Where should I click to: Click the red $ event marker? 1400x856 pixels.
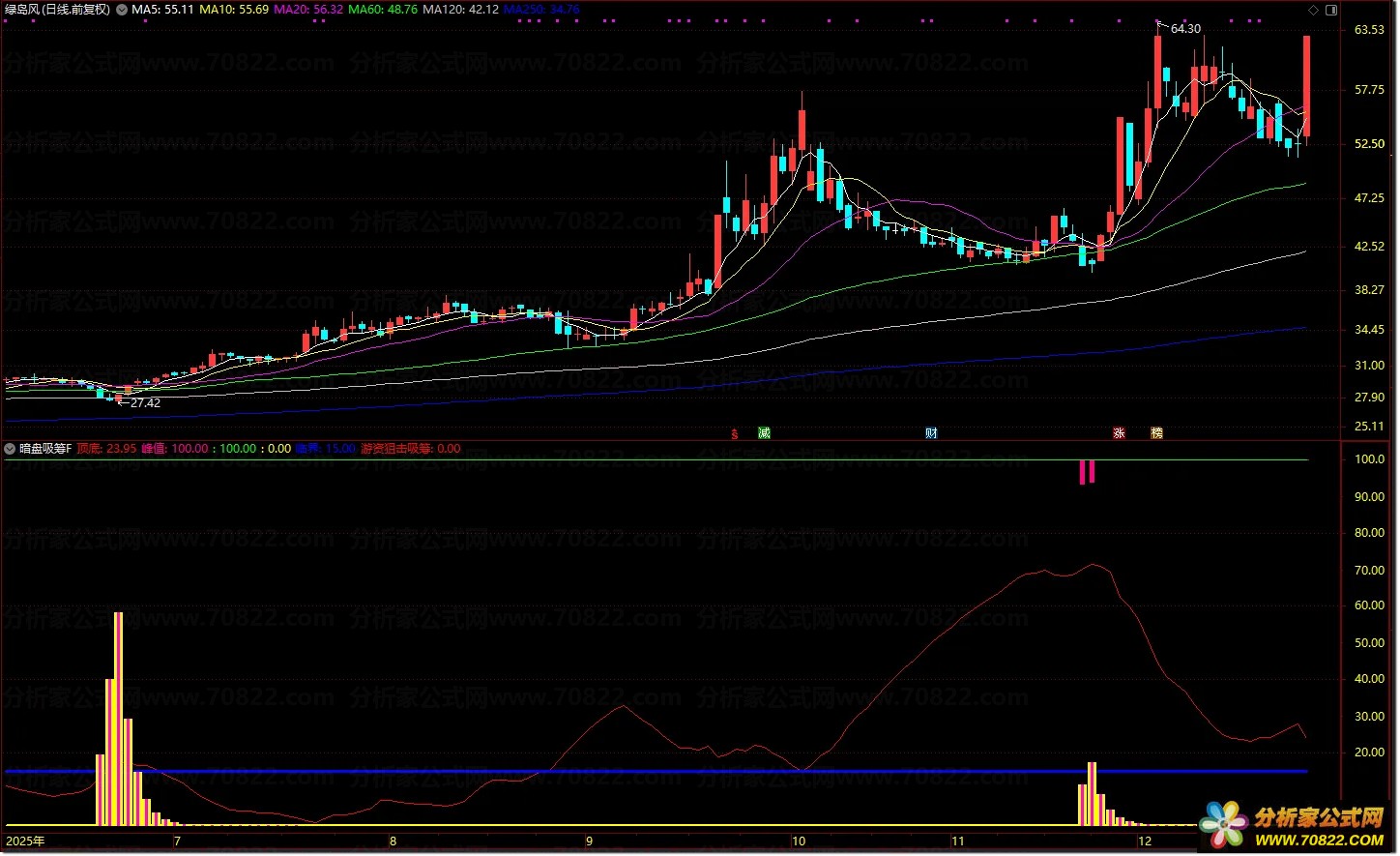point(735,434)
